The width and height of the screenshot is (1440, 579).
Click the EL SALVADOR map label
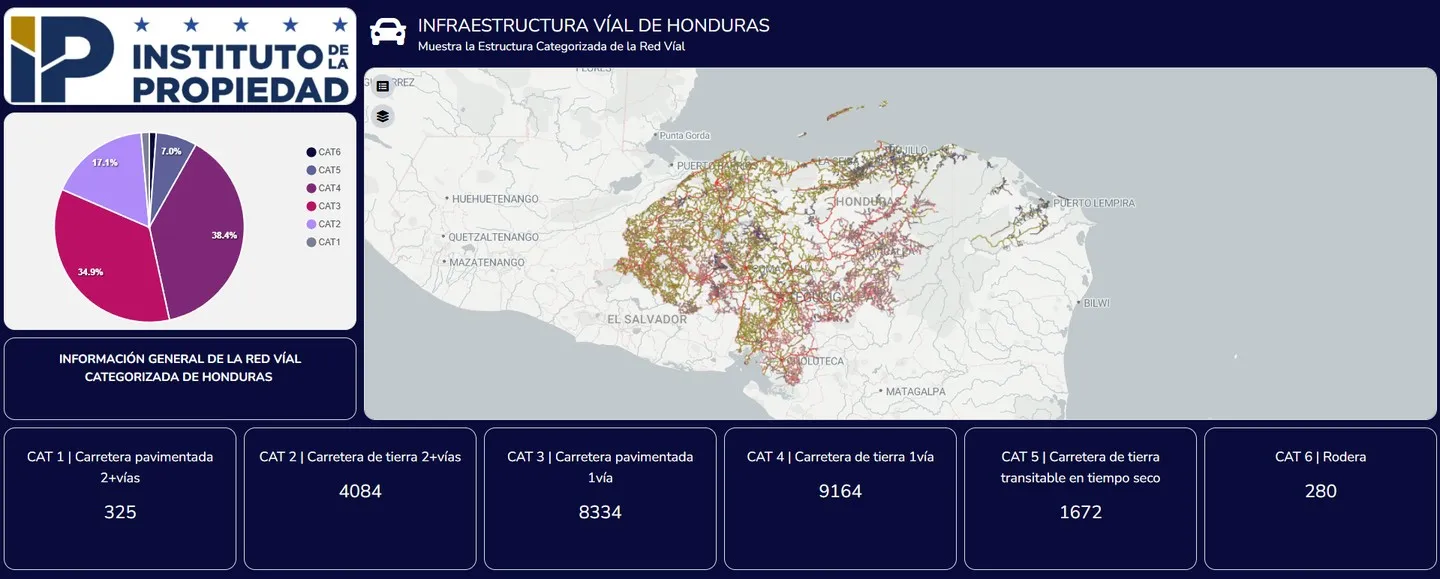click(x=647, y=319)
